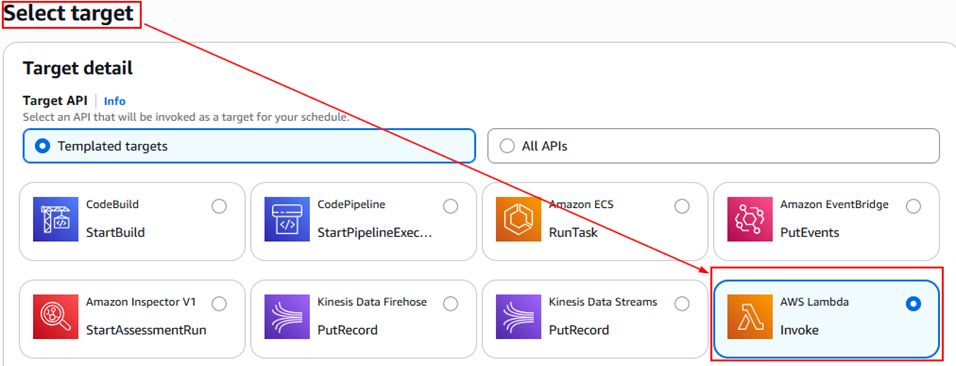956x366 pixels.
Task: Choose the Amazon Inspector V1 radio button
Action: 219,303
